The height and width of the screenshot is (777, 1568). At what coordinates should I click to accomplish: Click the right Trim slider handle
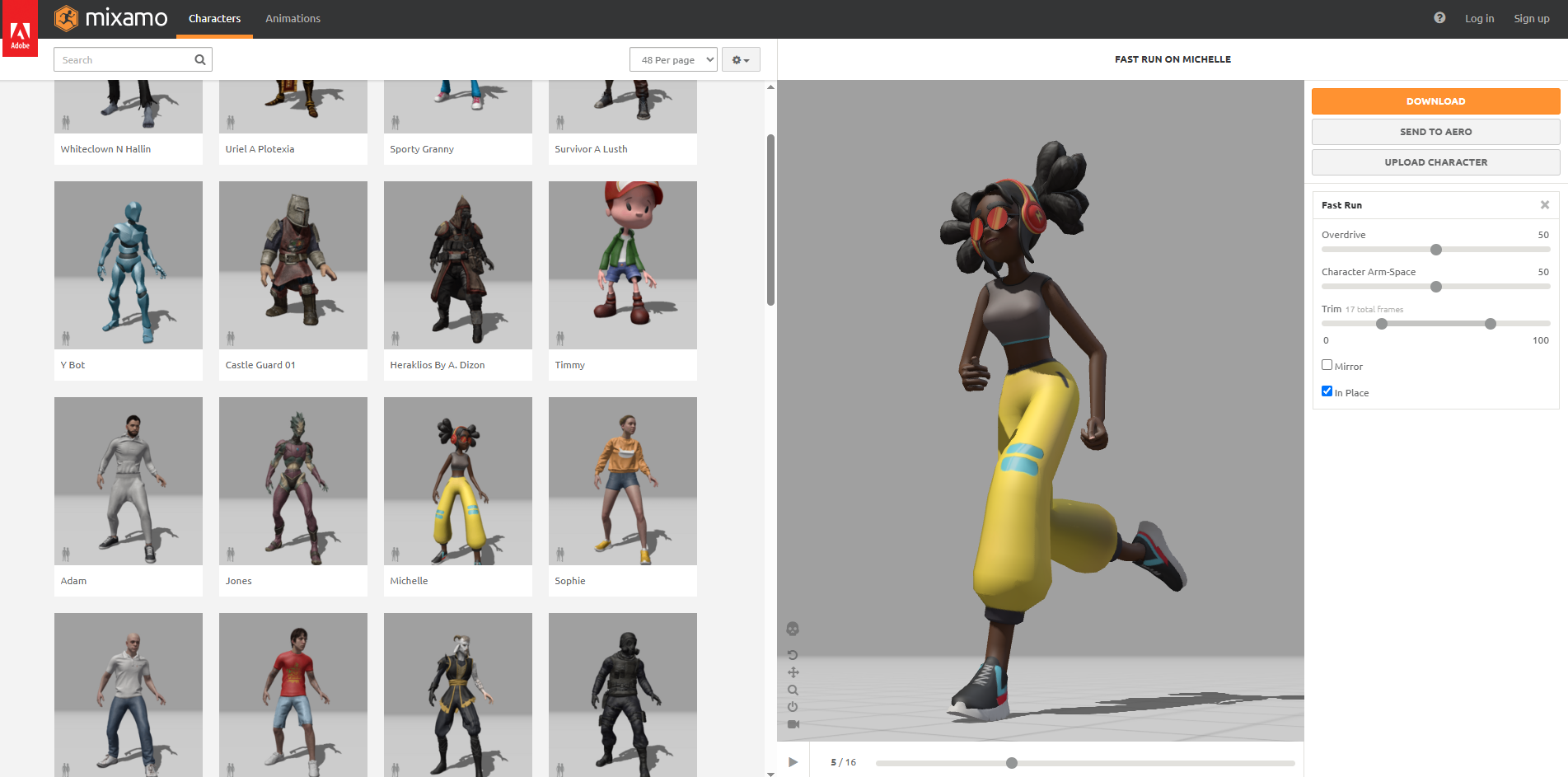click(1491, 324)
